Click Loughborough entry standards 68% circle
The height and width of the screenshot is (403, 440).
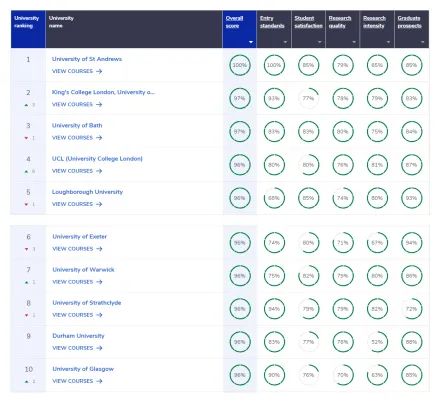(x=274, y=198)
